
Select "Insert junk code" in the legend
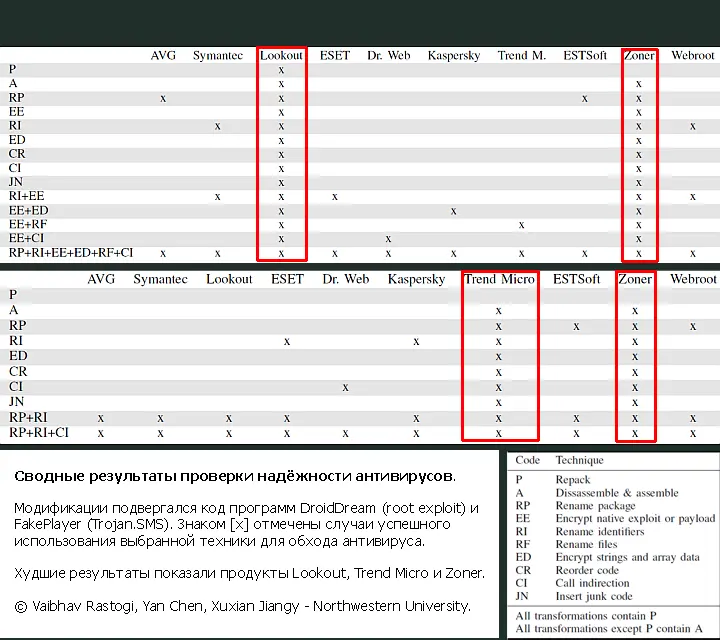click(x=594, y=596)
